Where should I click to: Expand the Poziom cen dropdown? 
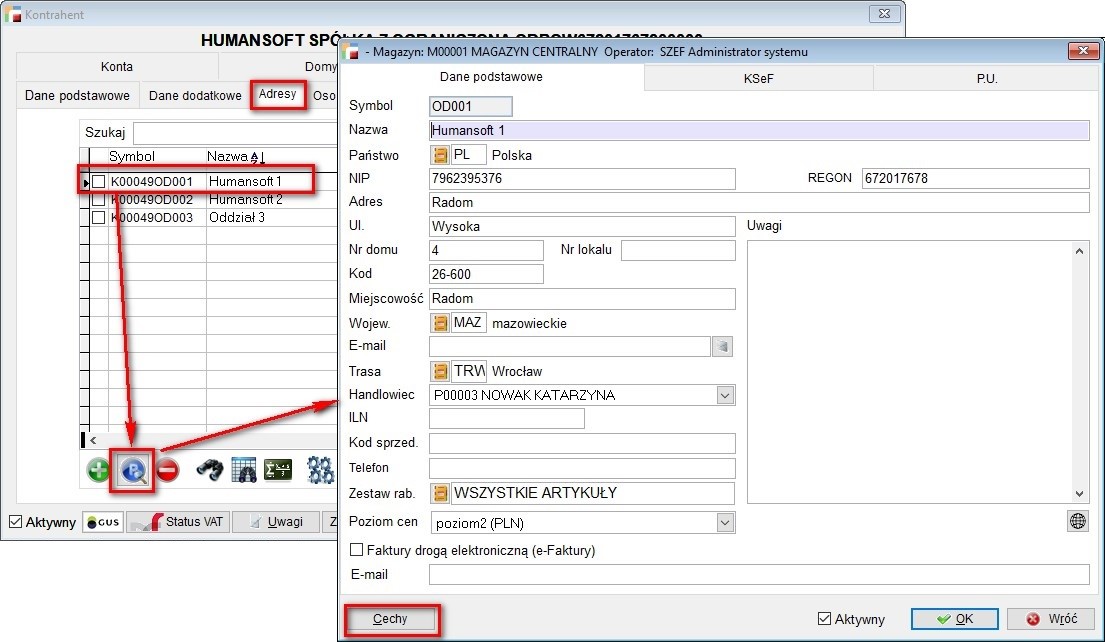coord(725,523)
